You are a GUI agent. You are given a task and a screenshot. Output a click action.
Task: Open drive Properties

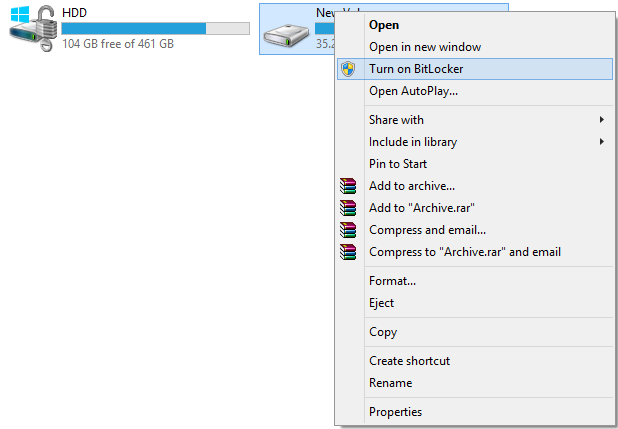tap(475, 412)
